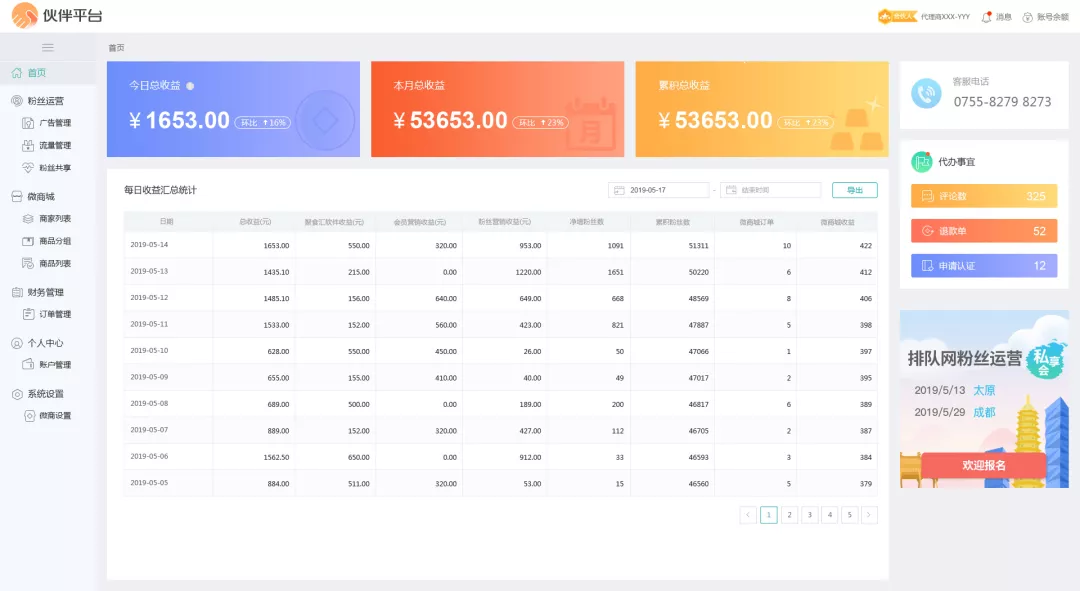The image size is (1080, 591).
Task: Expand the 微商城 sidebar section
Action: 41,197
